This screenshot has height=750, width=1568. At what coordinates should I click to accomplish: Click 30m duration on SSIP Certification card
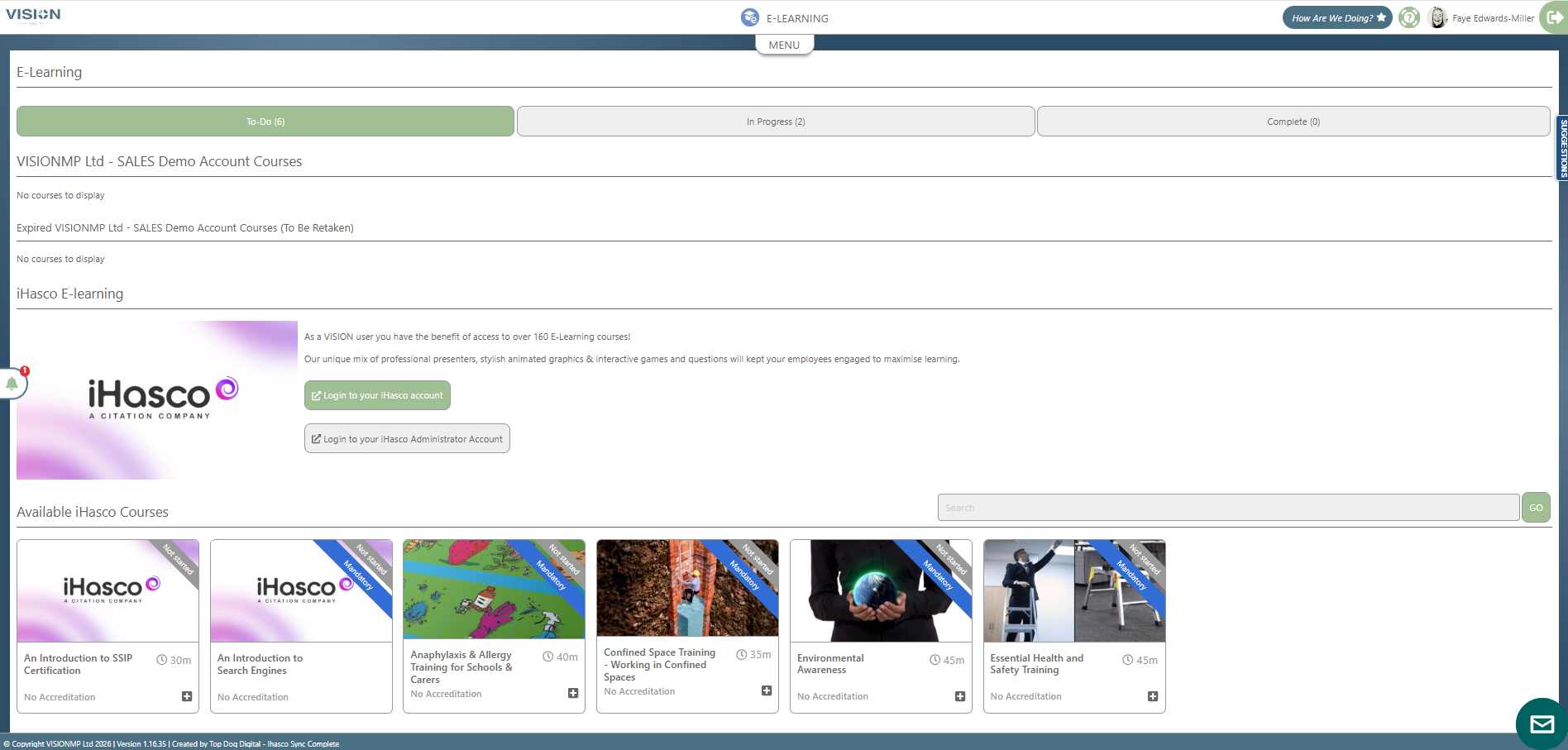pyautogui.click(x=181, y=660)
